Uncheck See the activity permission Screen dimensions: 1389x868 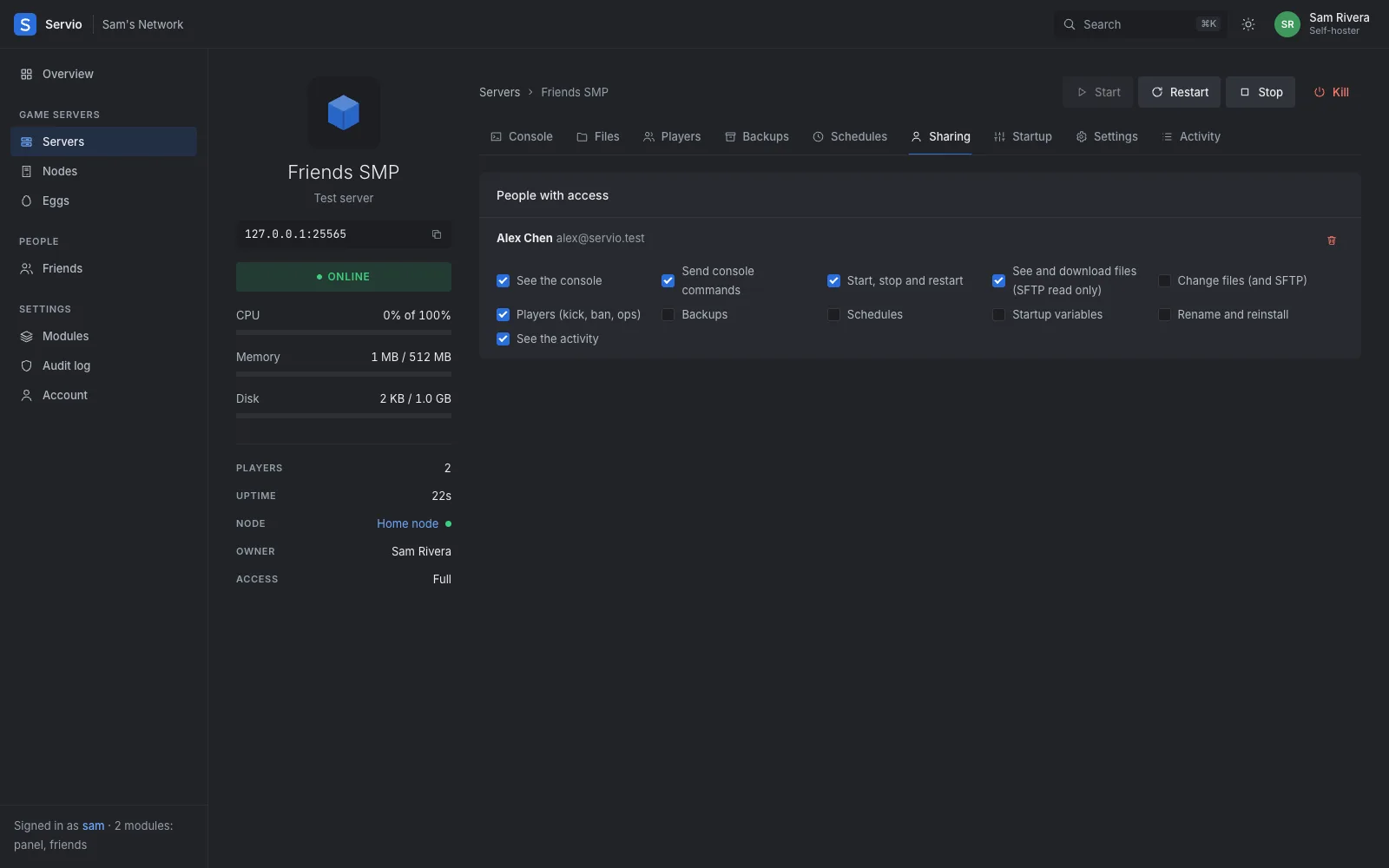[x=503, y=339]
